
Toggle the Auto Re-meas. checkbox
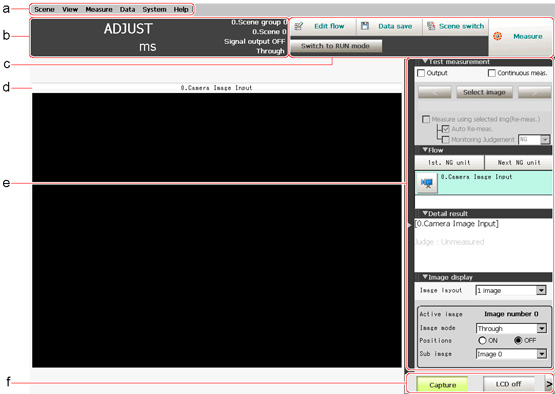click(x=446, y=129)
